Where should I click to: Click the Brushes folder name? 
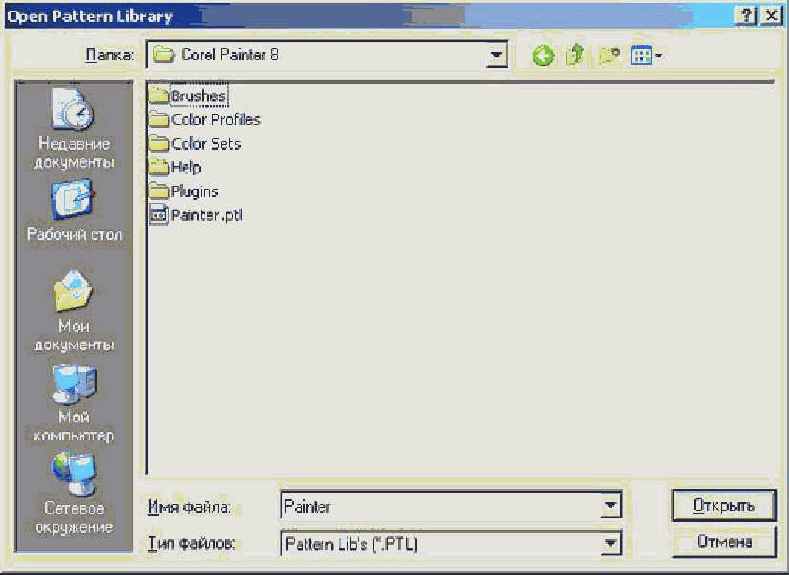[198, 96]
